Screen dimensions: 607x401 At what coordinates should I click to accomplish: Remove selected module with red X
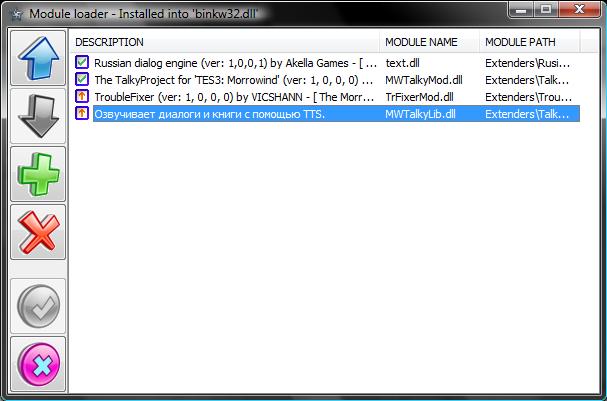click(38, 232)
